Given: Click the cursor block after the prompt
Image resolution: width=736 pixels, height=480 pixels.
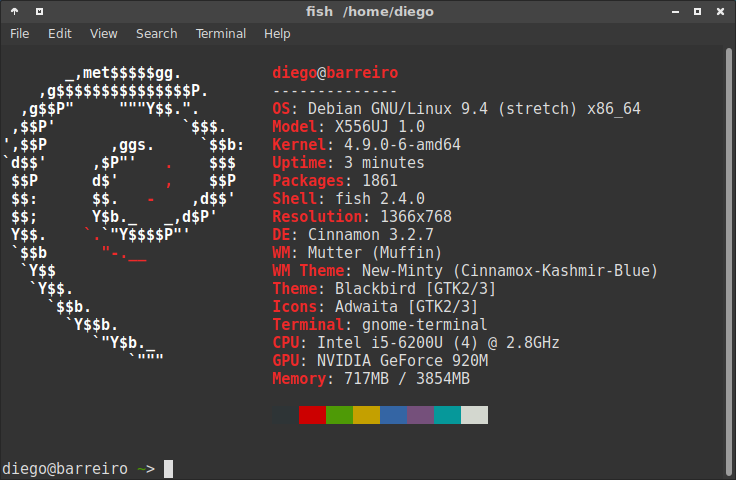Looking at the screenshot, I should click(x=169, y=469).
